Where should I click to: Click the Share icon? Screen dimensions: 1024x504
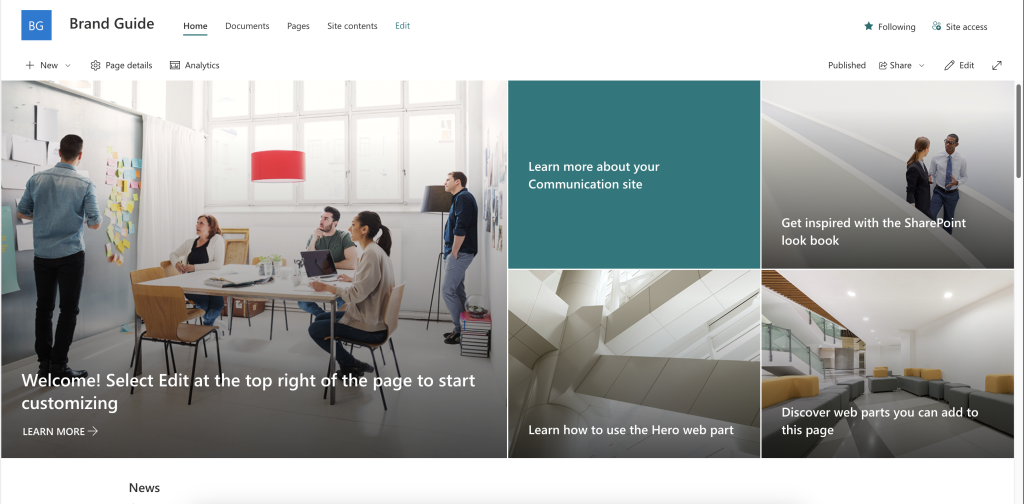point(883,65)
